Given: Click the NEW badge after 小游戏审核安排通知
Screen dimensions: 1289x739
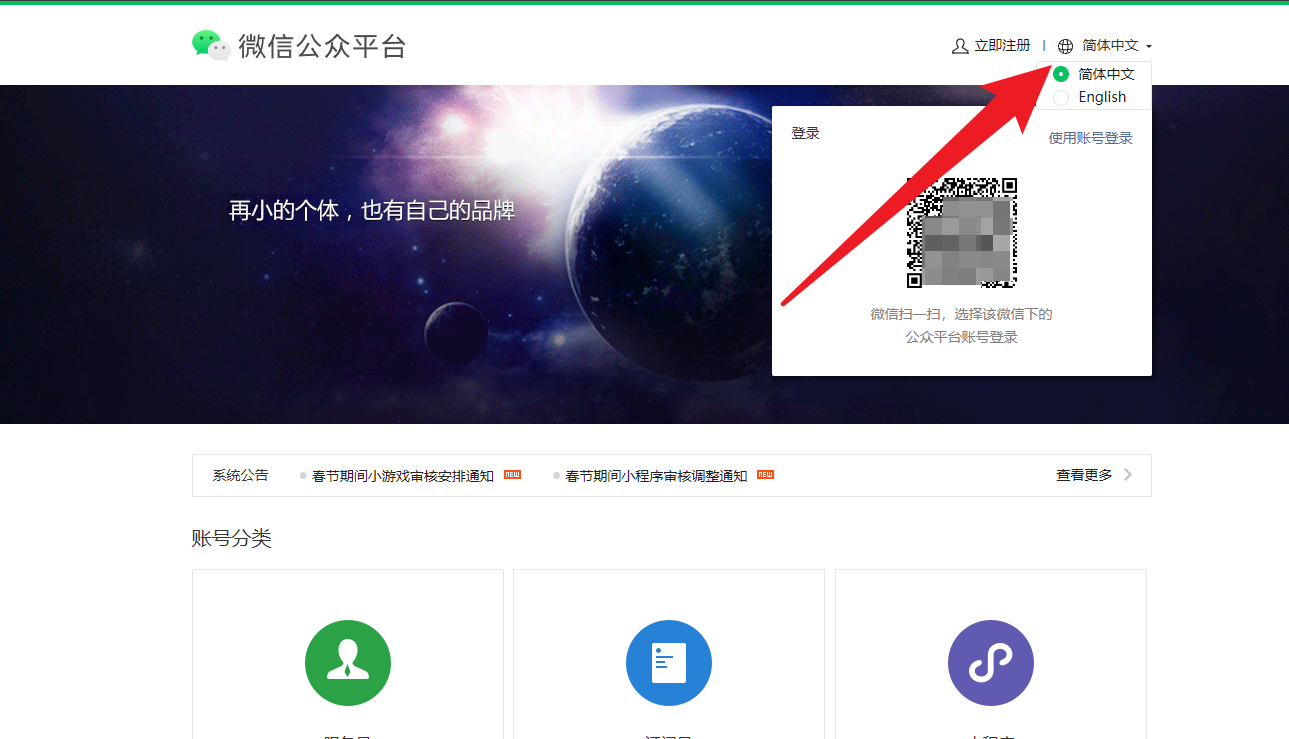Looking at the screenshot, I should point(512,475).
